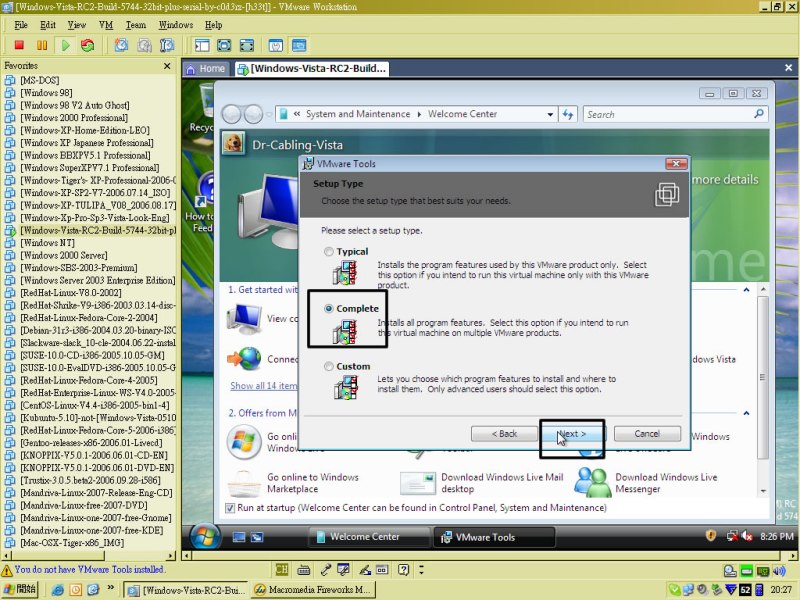Select [Gentoo-releases-x86-2006.01-Livecd] favorite
The height and width of the screenshot is (600, 800).
click(x=91, y=443)
